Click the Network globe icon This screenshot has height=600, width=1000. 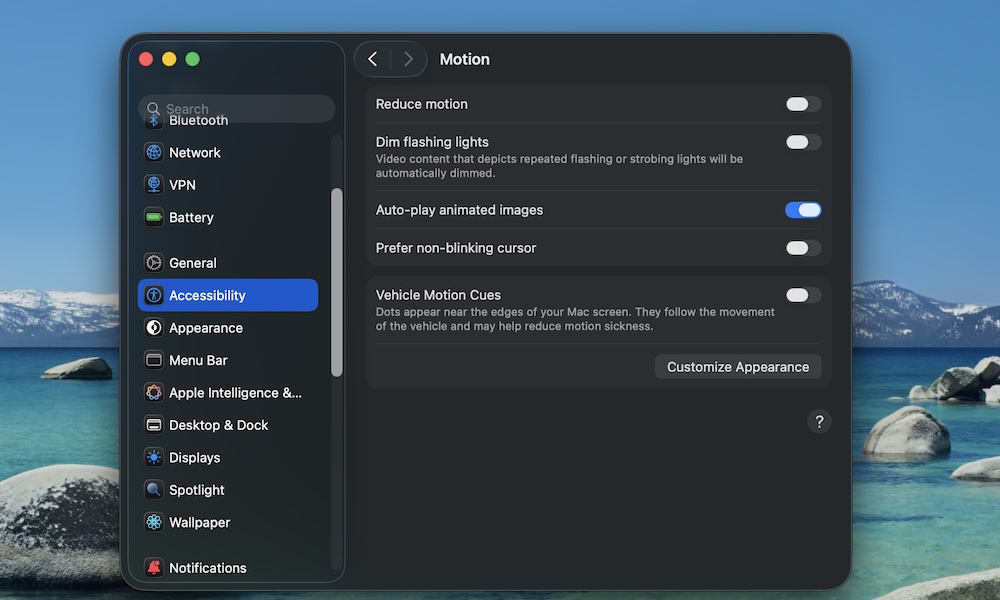(153, 152)
